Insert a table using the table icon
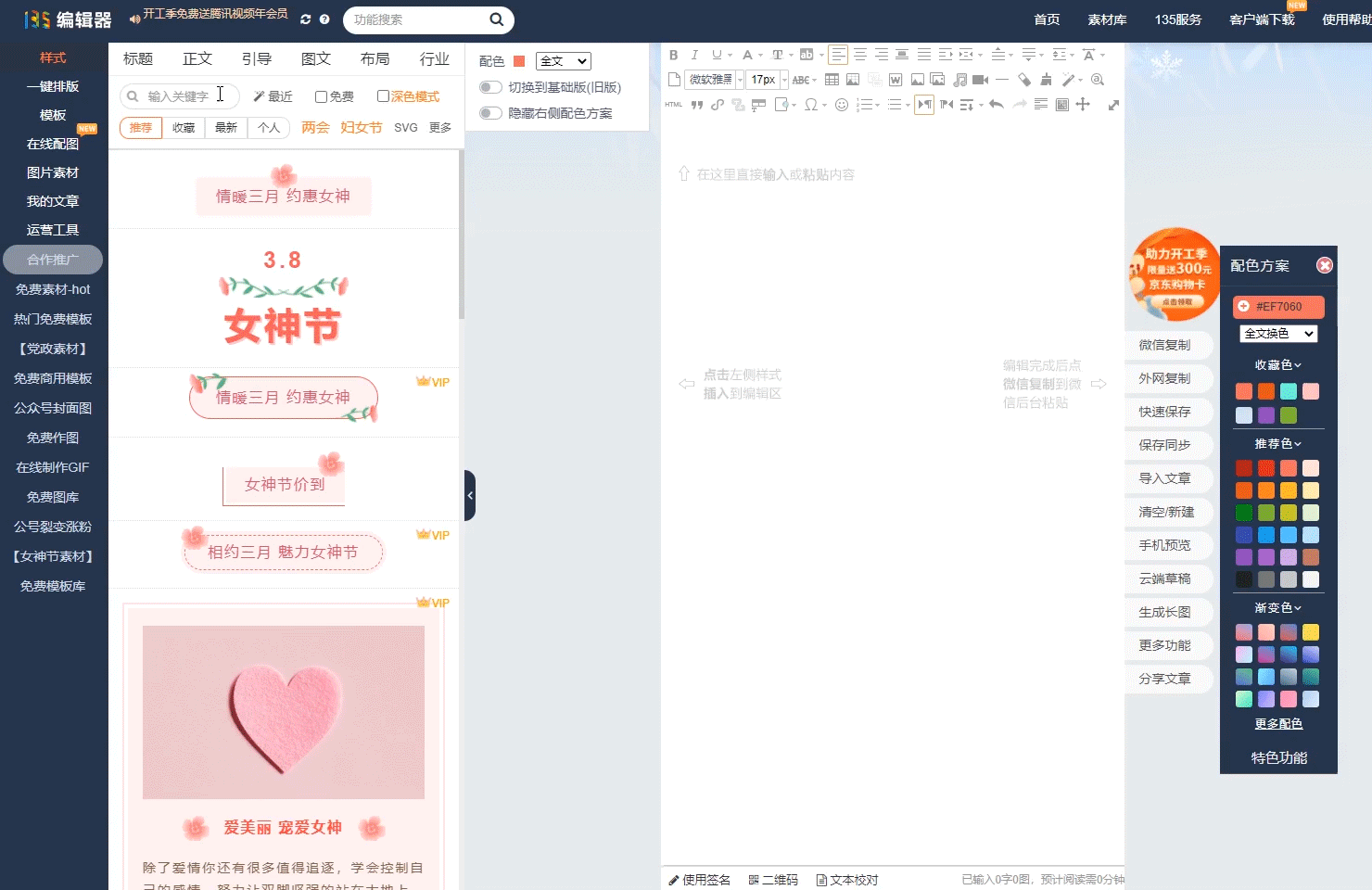The width and height of the screenshot is (1372, 890). (832, 79)
